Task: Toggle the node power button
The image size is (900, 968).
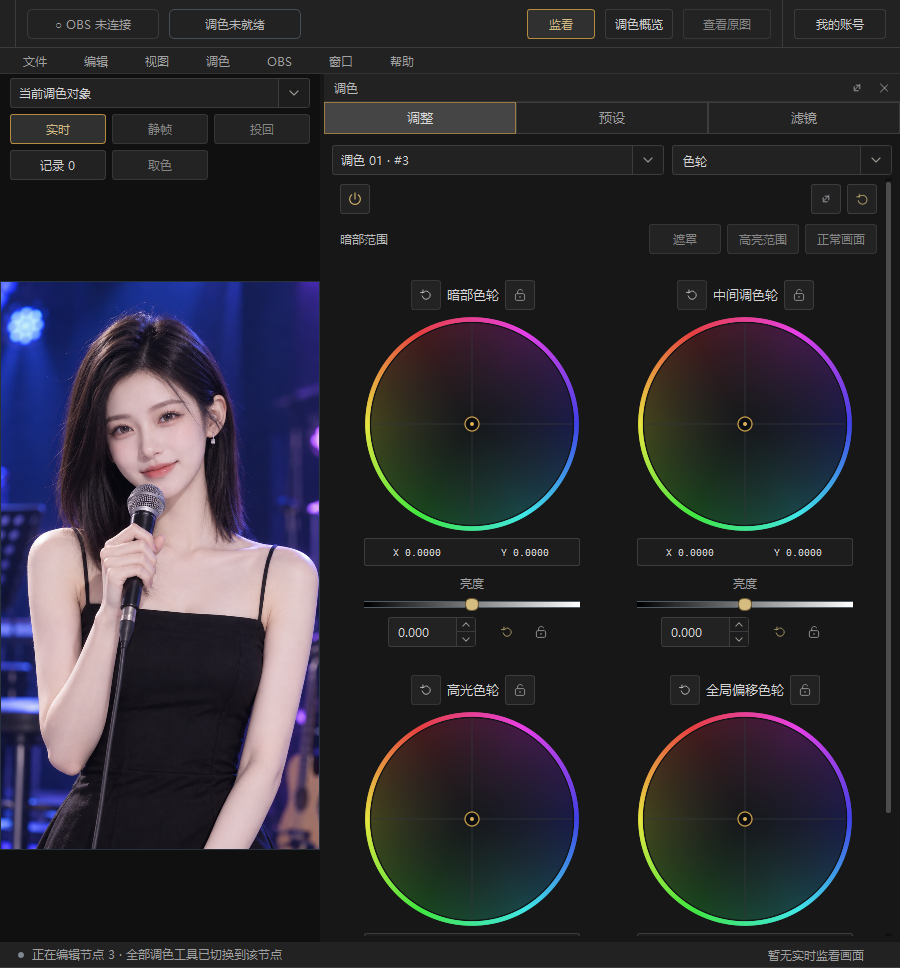Action: pyautogui.click(x=355, y=199)
